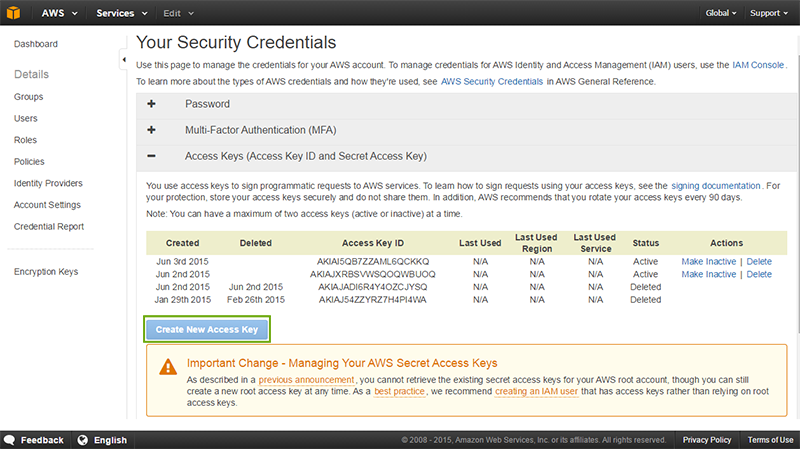Click the orange warning triangle icon
Screen dimensions: 800x449
(165, 367)
